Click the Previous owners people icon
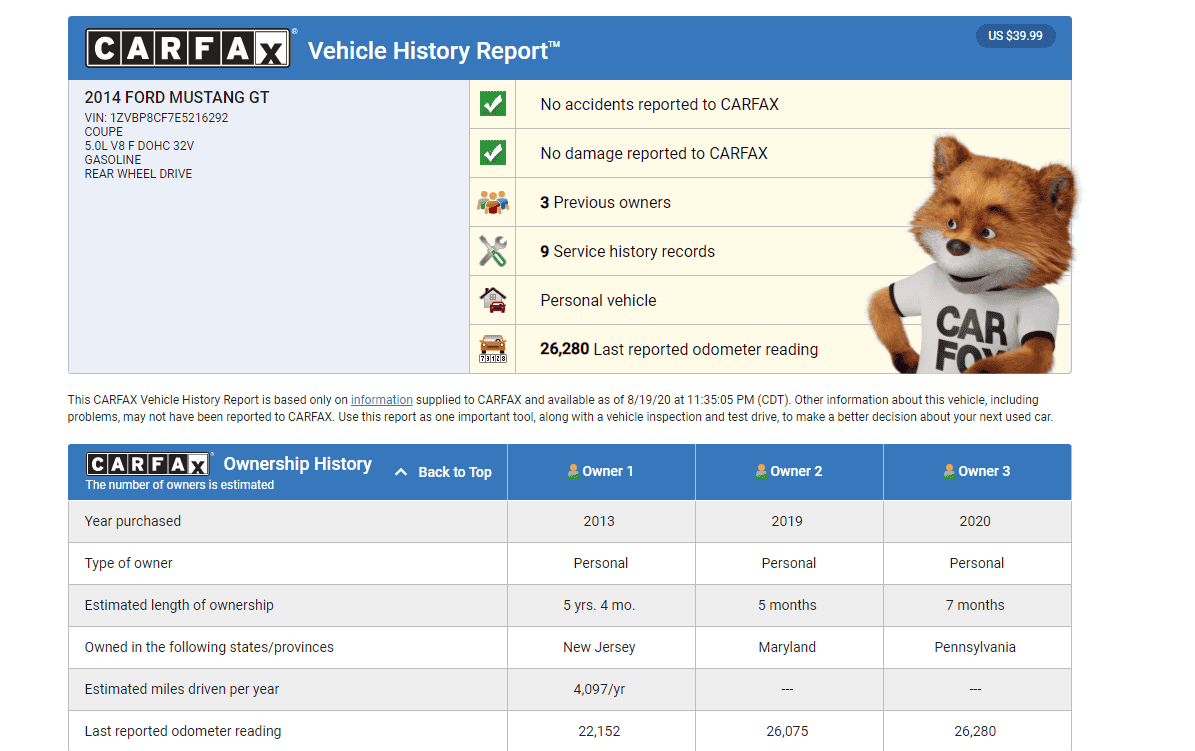Viewport: 1195px width, 751px height. click(492, 202)
